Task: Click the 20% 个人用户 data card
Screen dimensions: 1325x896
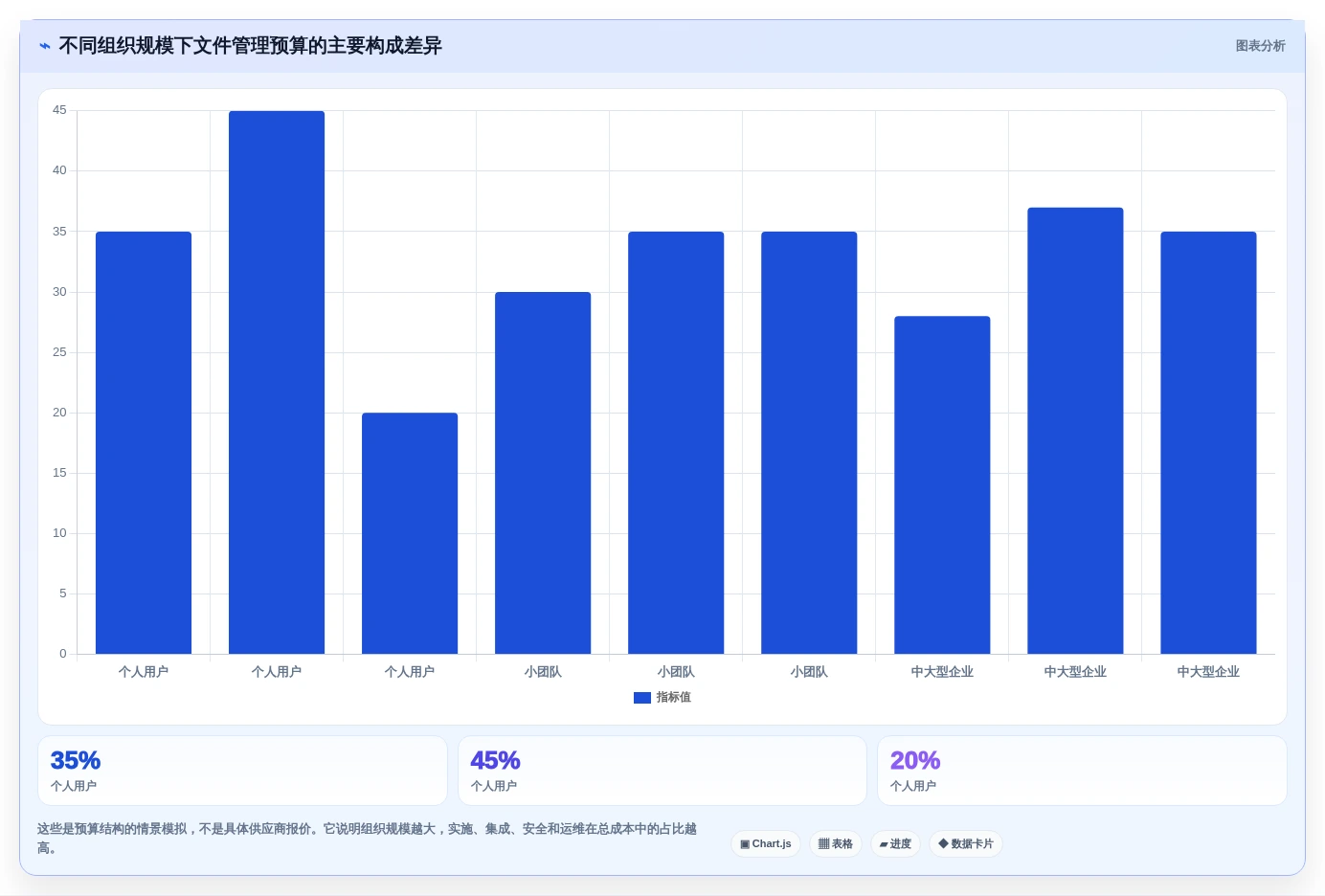Action: coord(1082,771)
